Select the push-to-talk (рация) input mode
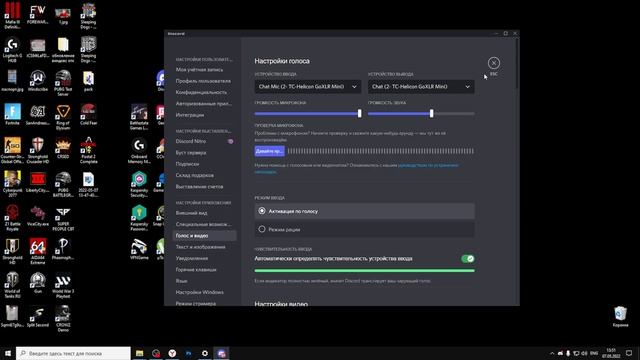 [364, 229]
